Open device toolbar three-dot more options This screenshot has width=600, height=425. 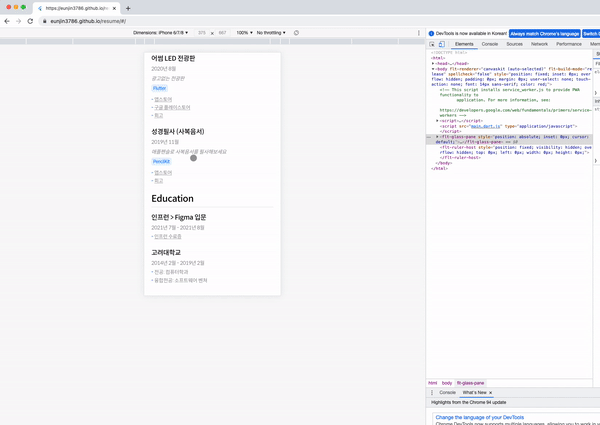[419, 33]
